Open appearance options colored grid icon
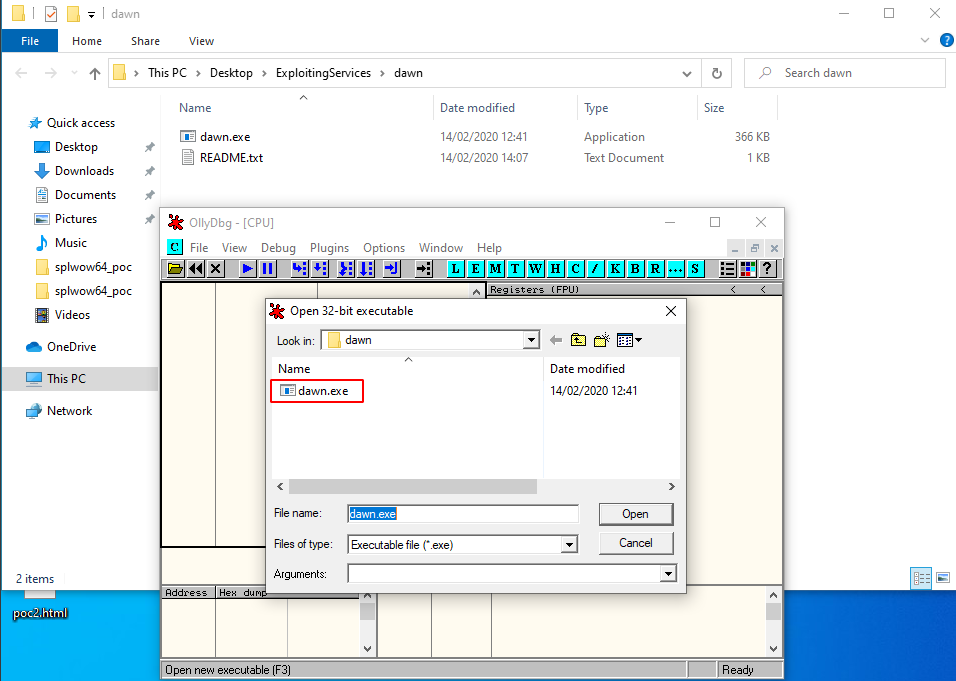The image size is (956, 681). (747, 268)
